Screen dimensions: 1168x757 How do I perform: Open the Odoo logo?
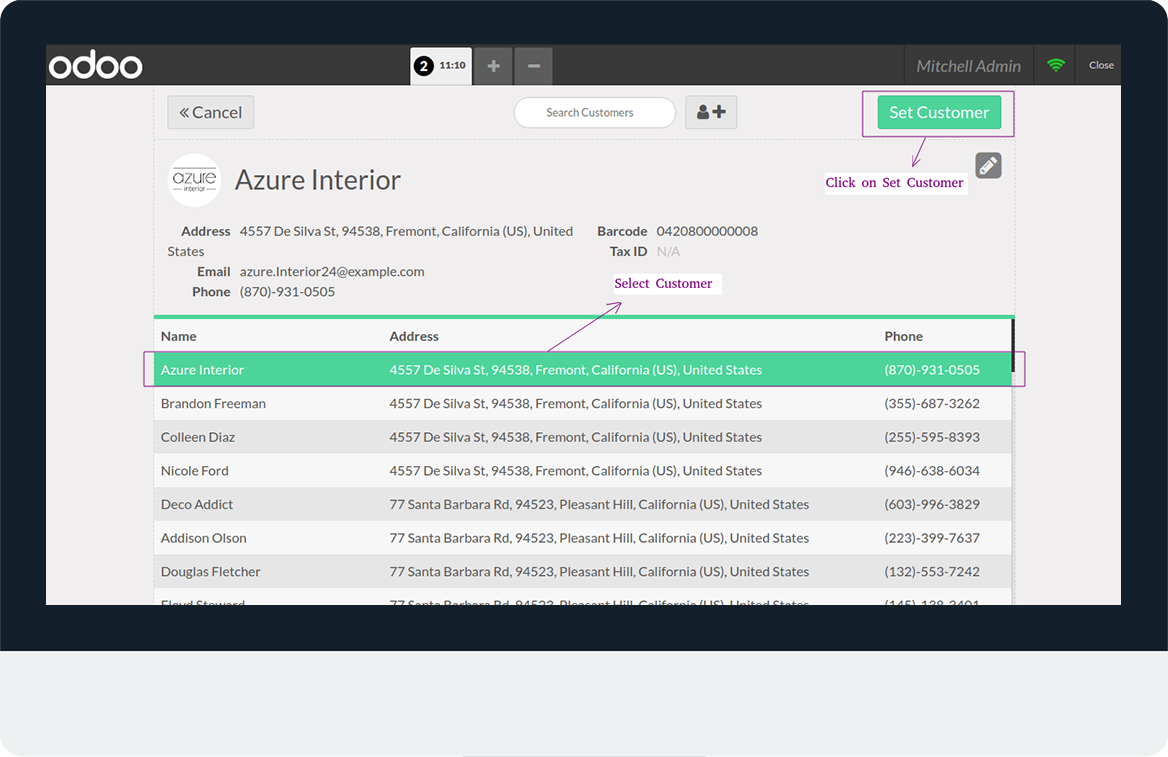click(x=95, y=66)
